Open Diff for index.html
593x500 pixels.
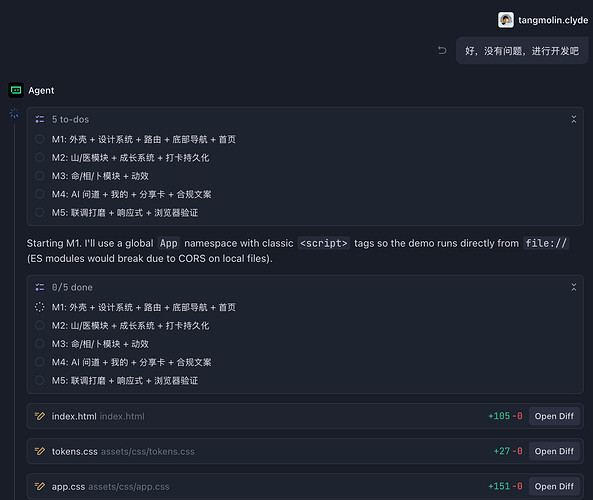pos(554,416)
